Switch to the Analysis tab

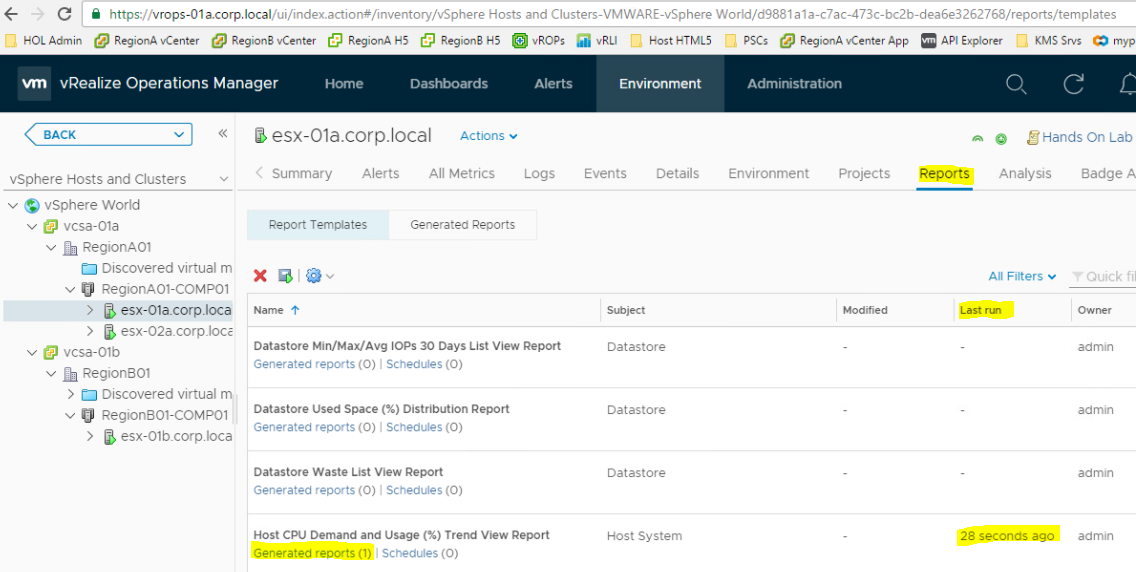click(1025, 174)
